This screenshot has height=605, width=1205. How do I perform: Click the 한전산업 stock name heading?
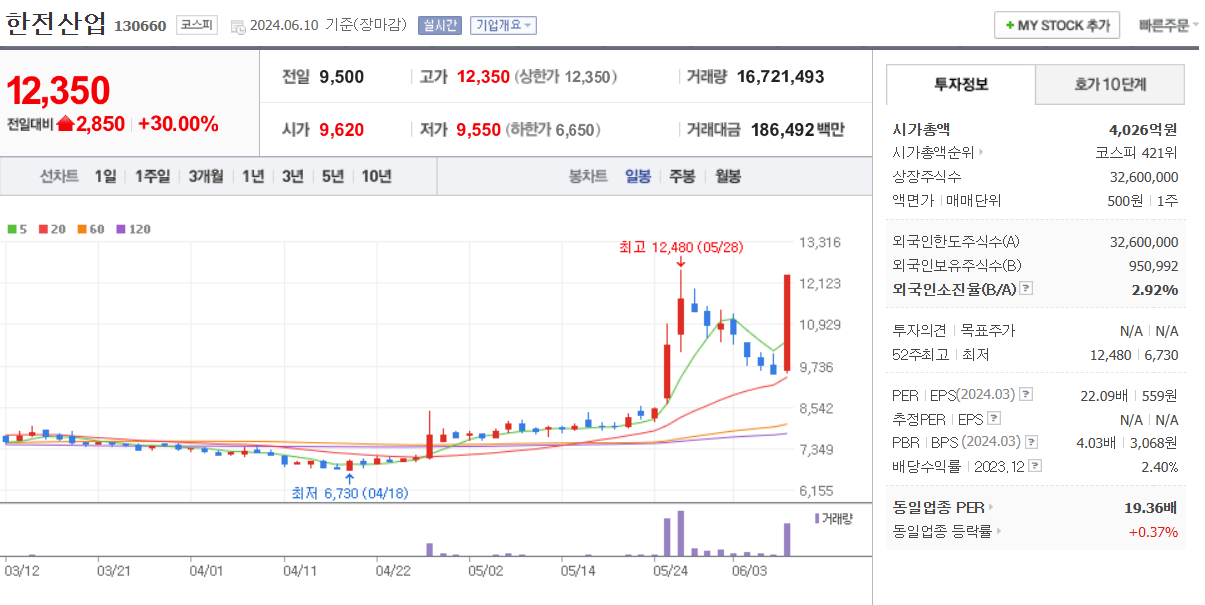tap(55, 24)
